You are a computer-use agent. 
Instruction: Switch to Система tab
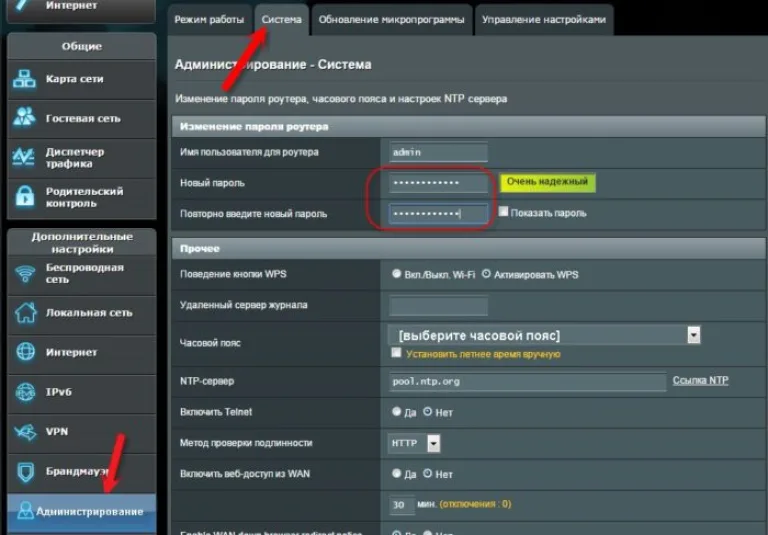tap(281, 20)
